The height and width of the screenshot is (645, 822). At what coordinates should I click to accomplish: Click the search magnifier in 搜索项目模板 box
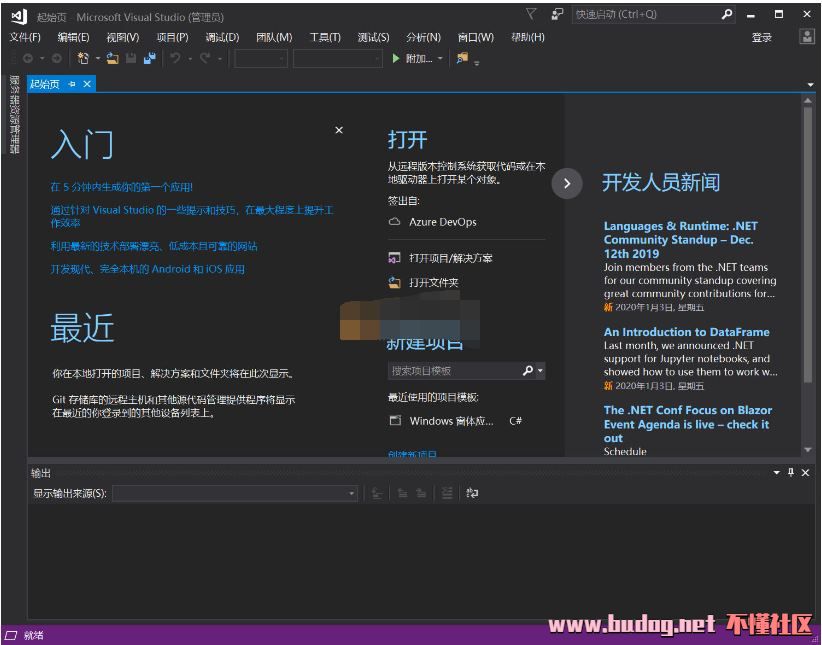click(528, 371)
